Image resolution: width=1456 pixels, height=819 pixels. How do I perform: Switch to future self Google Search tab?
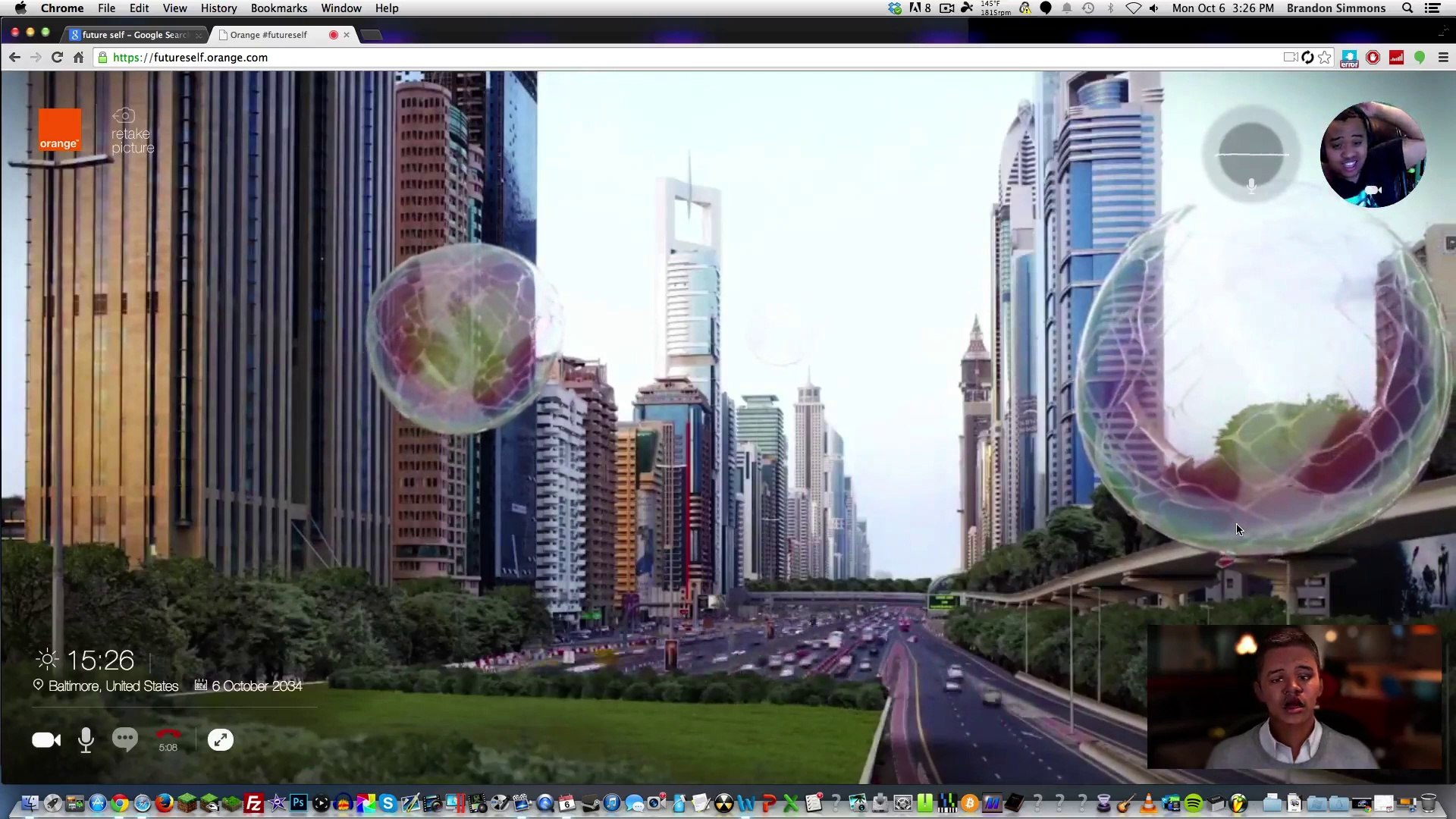pyautogui.click(x=134, y=35)
